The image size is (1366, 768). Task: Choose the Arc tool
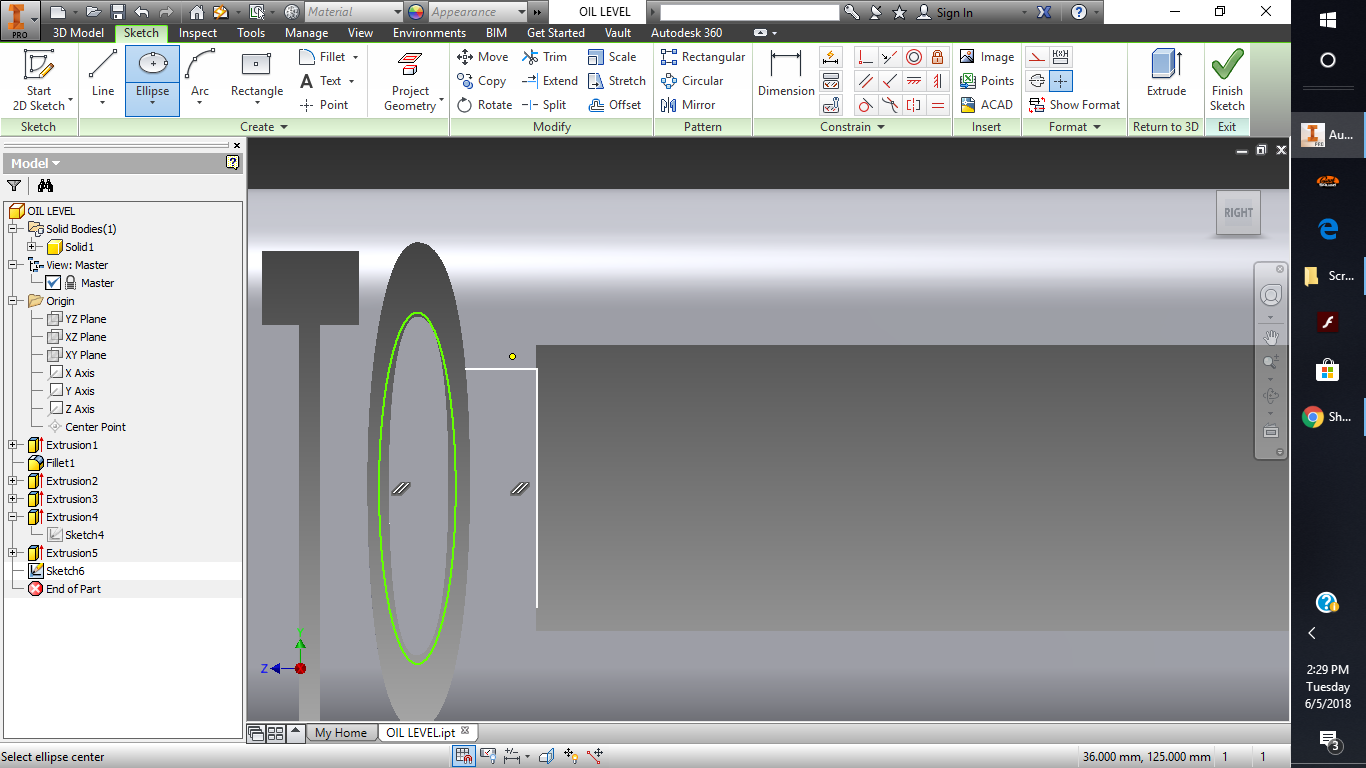tap(200, 75)
